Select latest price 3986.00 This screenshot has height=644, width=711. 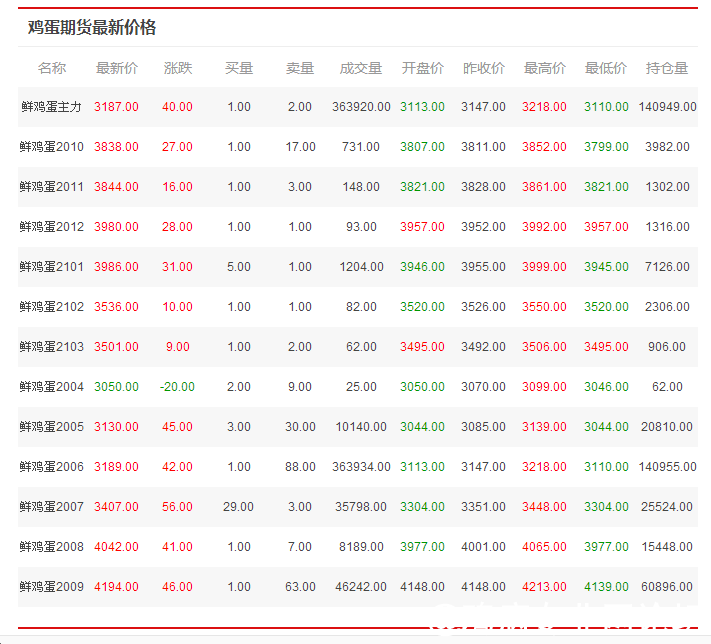tap(117, 267)
